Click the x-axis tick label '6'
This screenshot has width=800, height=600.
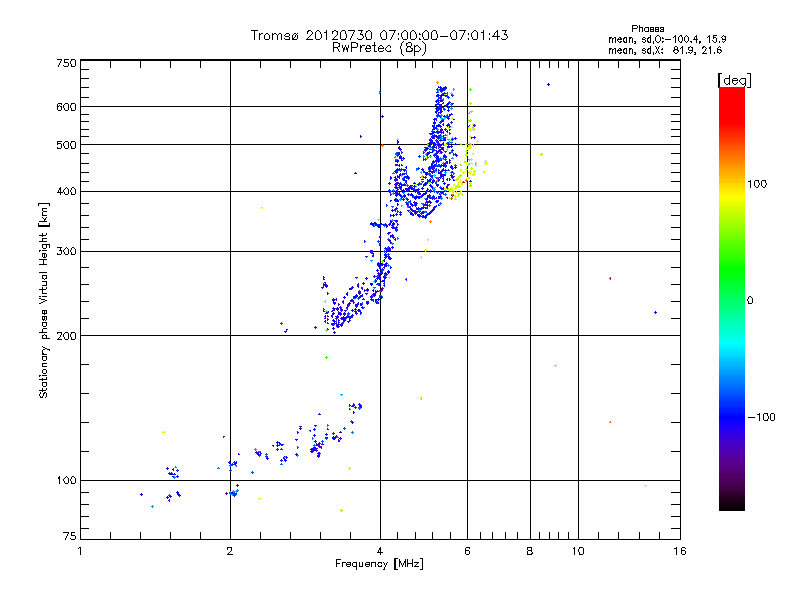coord(467,551)
